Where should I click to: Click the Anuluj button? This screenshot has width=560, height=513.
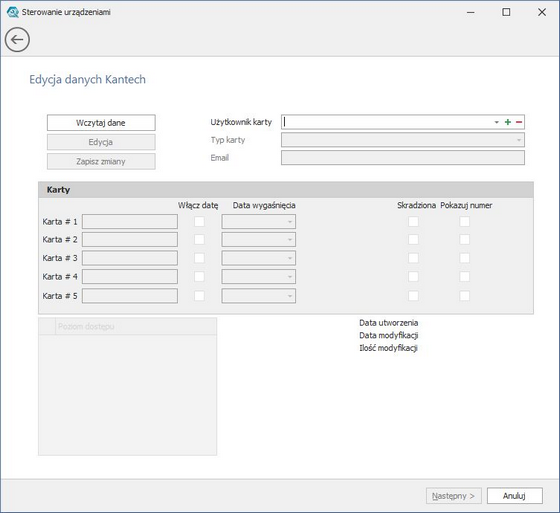point(515,496)
